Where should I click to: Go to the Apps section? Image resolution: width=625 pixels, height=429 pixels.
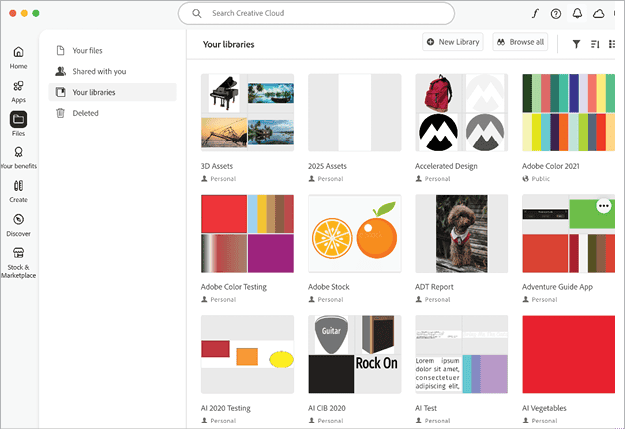18,90
